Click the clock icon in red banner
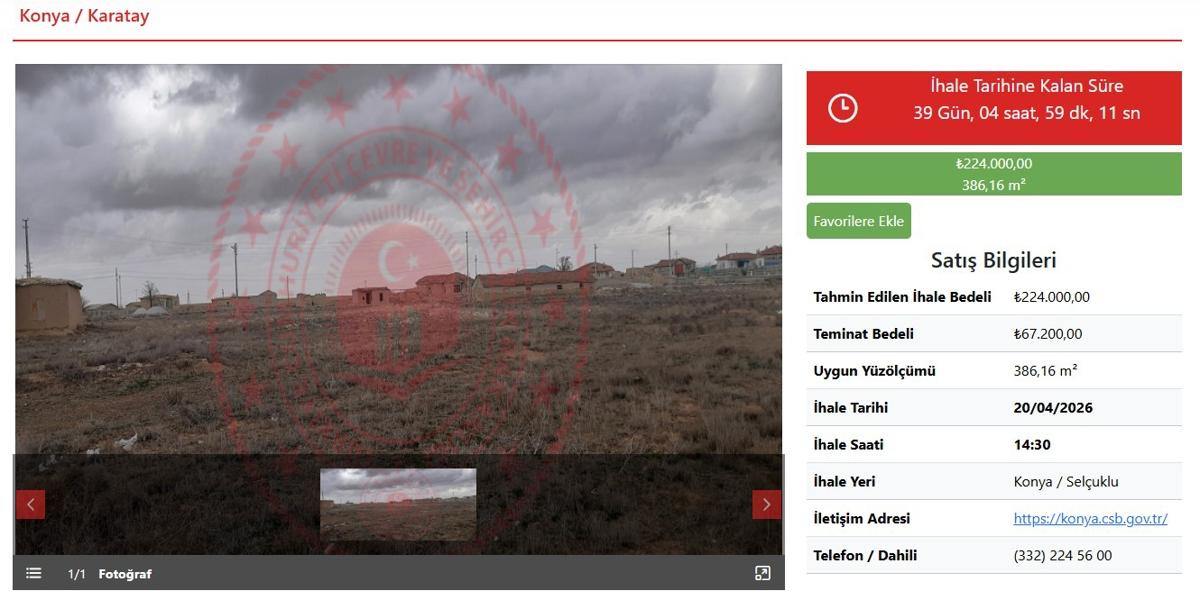The image size is (1200, 591). coord(843,108)
